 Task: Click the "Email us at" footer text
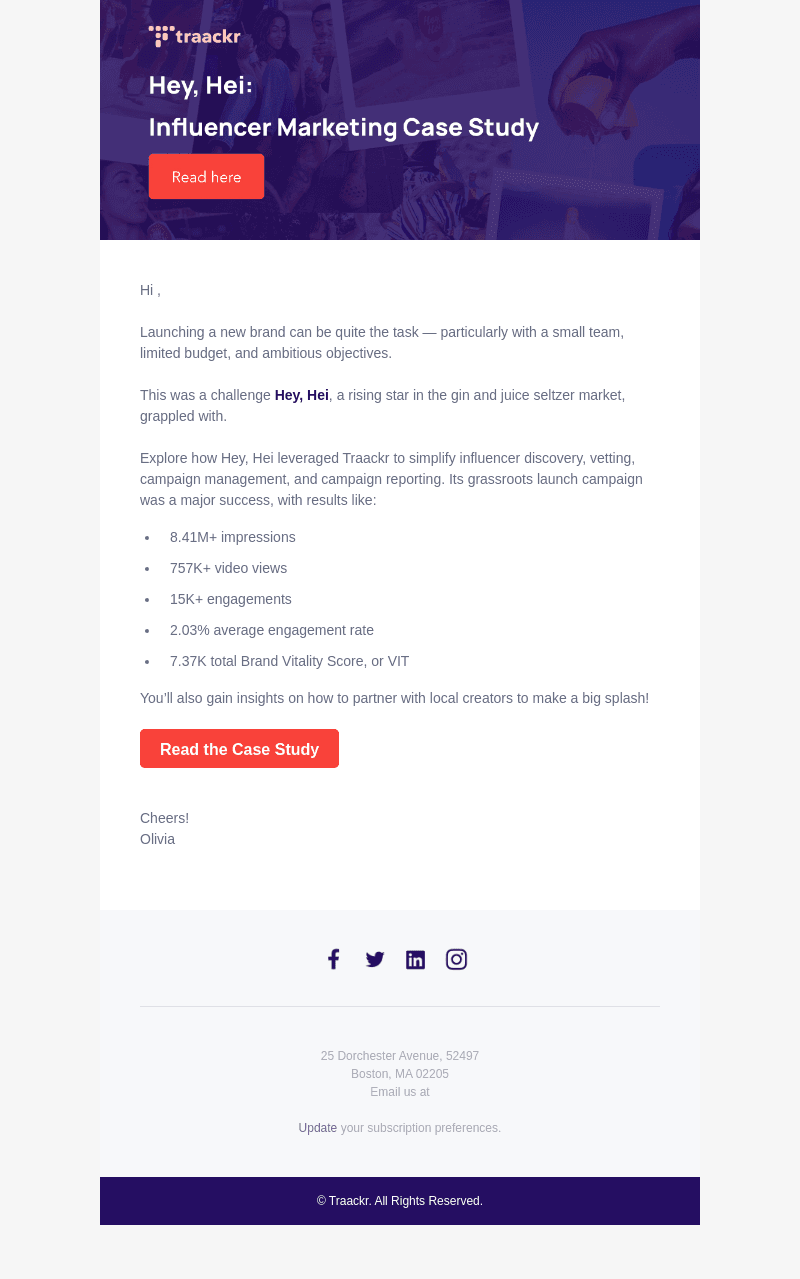(400, 1092)
